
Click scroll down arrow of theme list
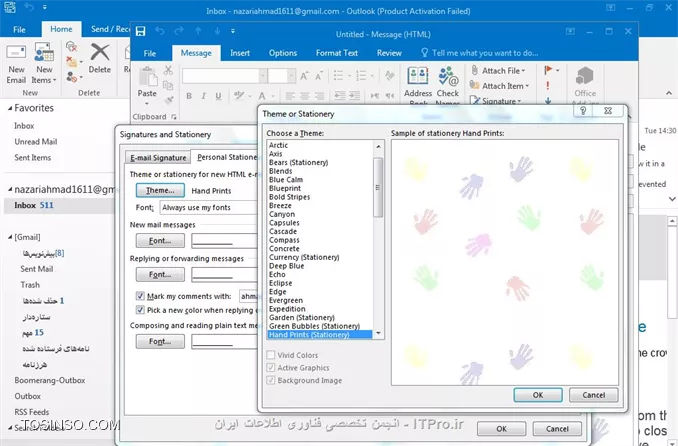tap(378, 333)
